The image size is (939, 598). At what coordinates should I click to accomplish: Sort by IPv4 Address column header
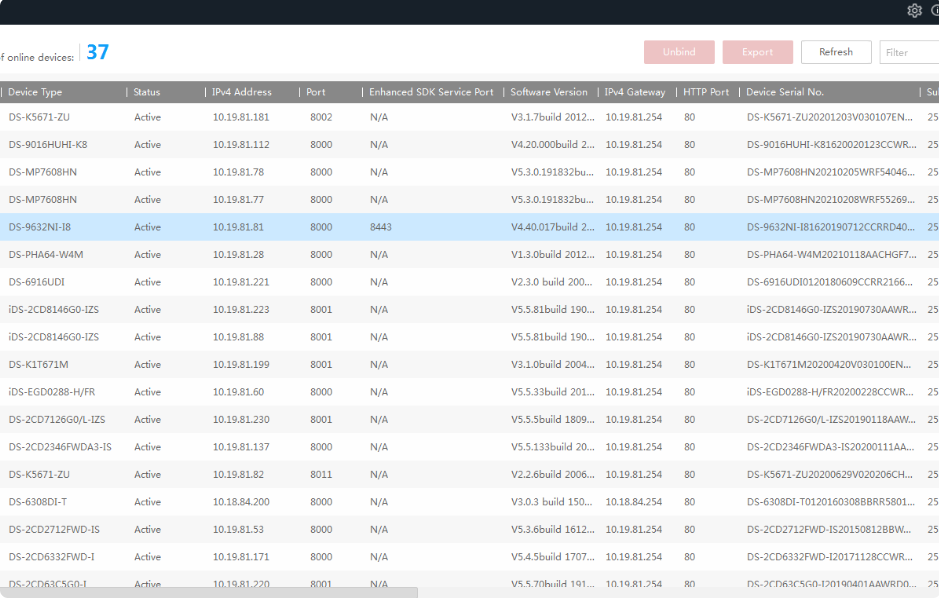[241, 92]
